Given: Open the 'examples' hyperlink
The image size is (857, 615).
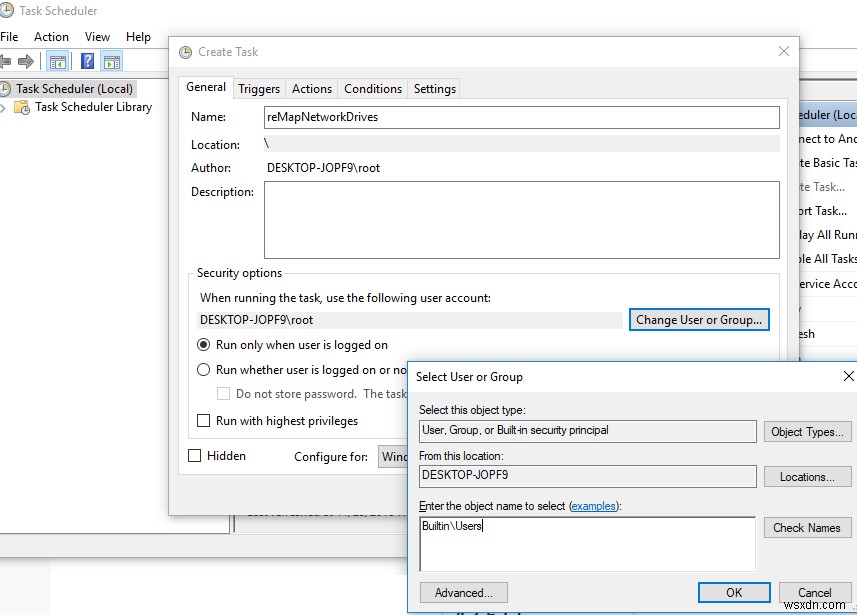Looking at the screenshot, I should (594, 506).
